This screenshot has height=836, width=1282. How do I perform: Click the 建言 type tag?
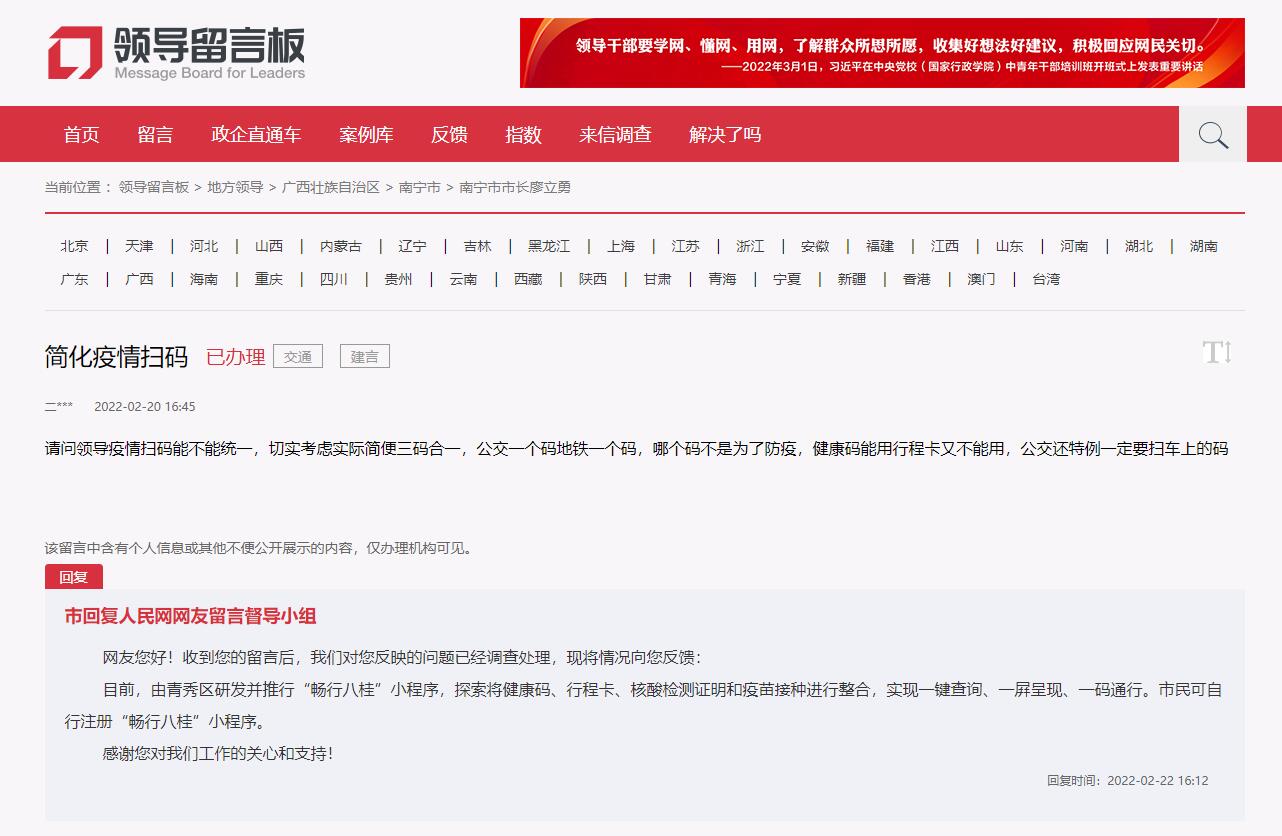pyautogui.click(x=365, y=357)
